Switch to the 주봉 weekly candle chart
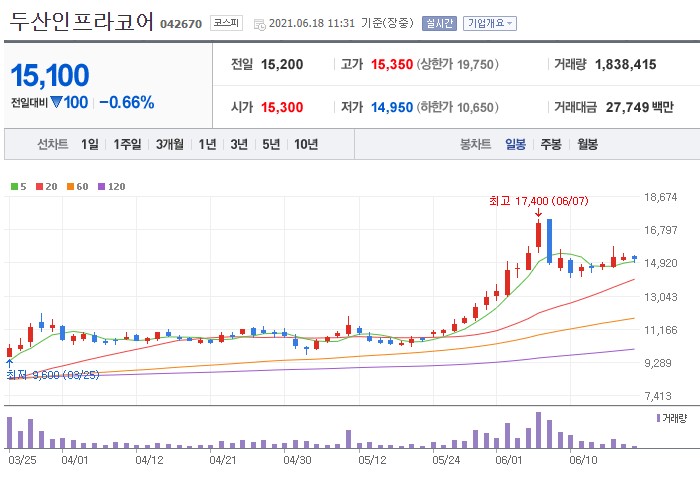 tap(551, 144)
